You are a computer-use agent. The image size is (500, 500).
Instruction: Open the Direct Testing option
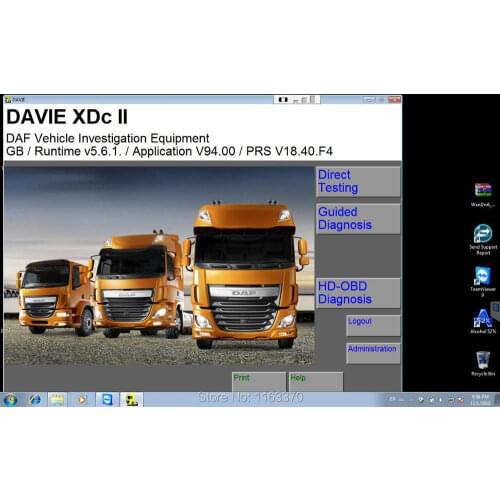coord(358,181)
